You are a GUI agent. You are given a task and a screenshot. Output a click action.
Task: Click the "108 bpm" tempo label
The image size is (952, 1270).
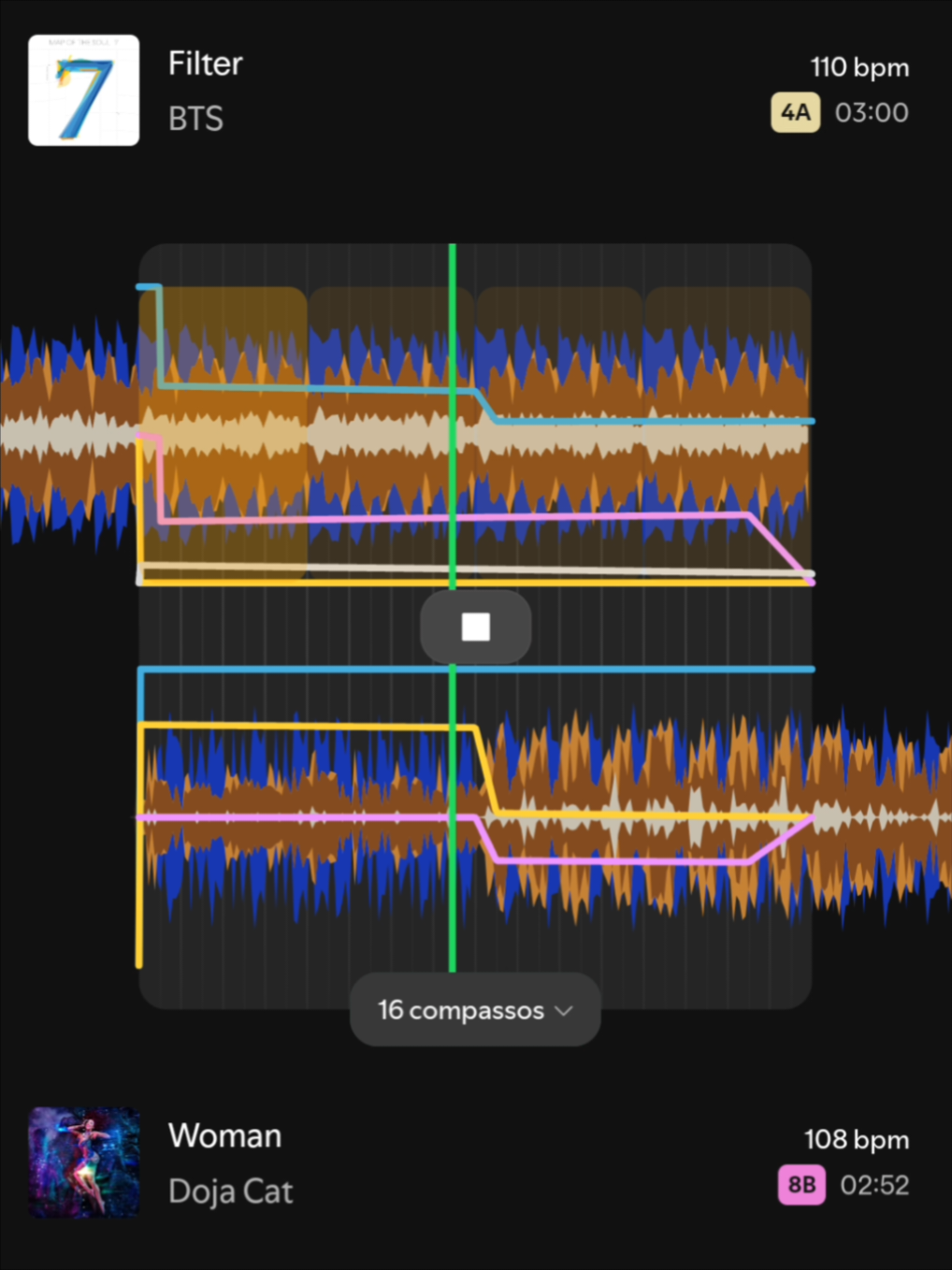point(857,1139)
